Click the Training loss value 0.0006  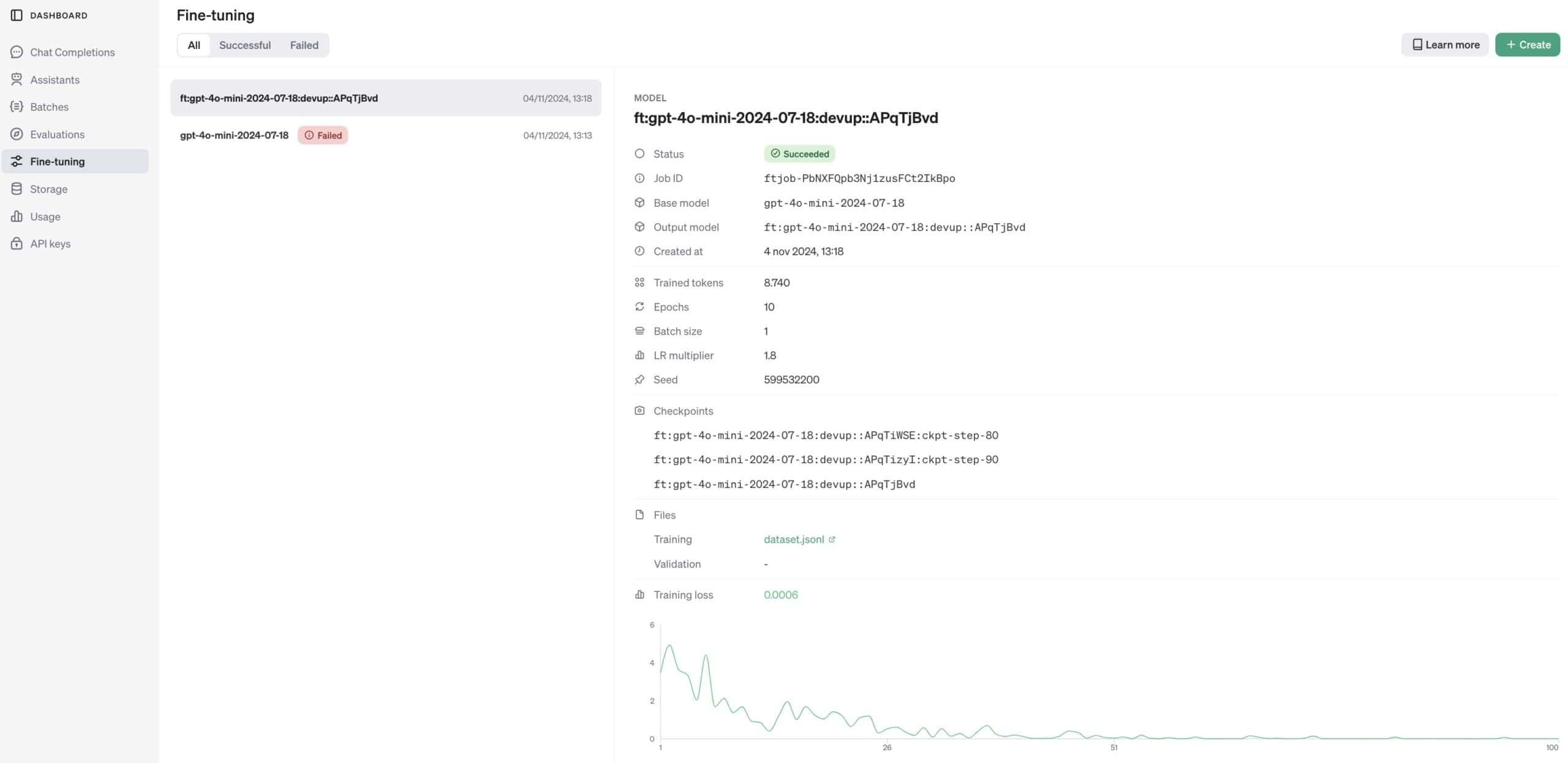(780, 594)
